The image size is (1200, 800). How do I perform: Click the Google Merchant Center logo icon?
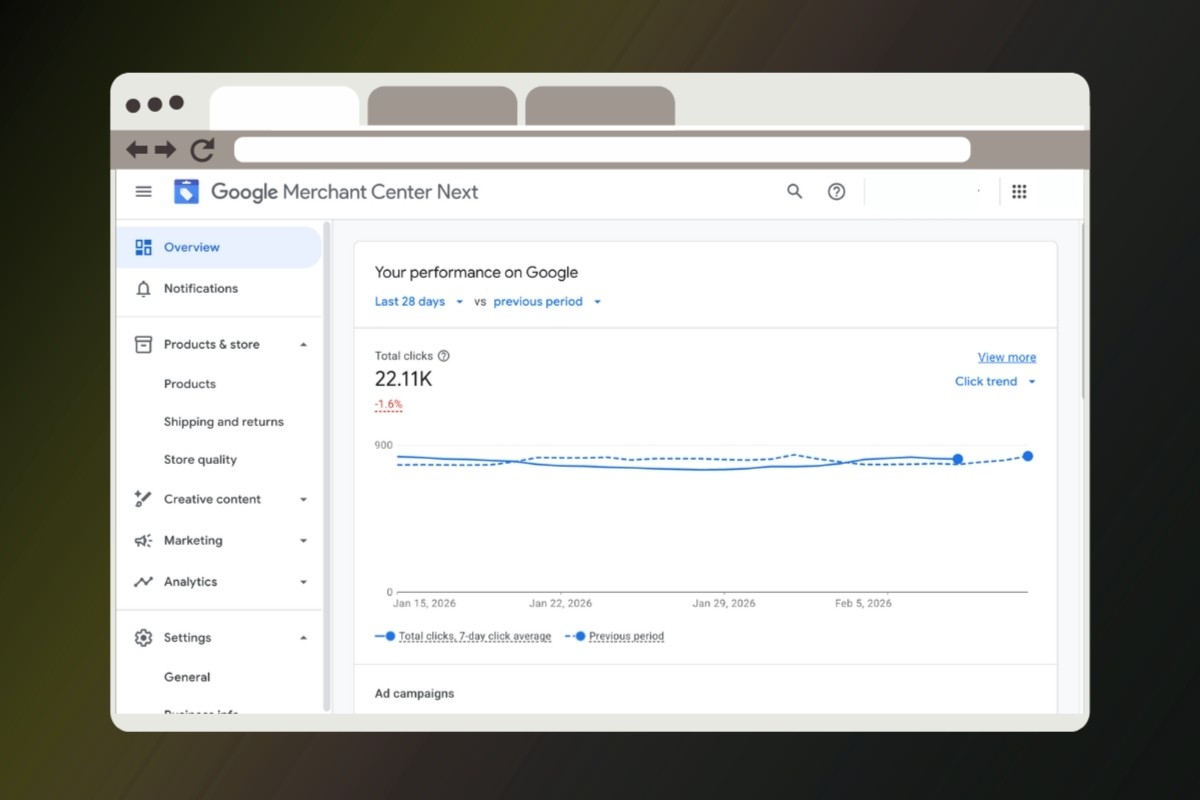[x=186, y=192]
